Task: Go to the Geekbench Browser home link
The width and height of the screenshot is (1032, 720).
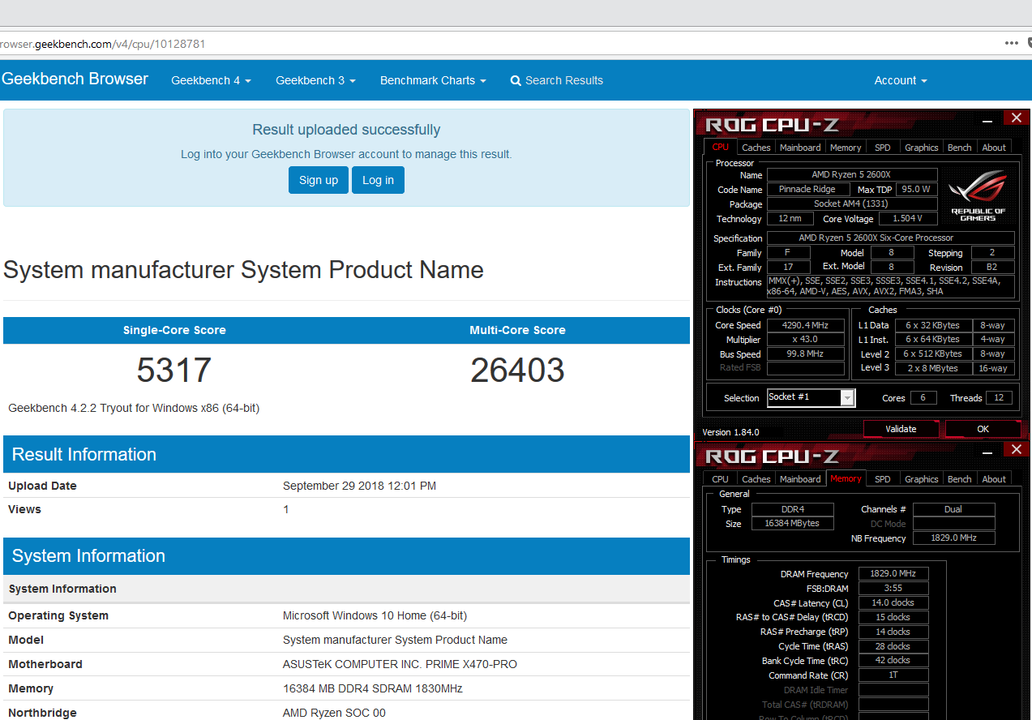Action: tap(74, 79)
